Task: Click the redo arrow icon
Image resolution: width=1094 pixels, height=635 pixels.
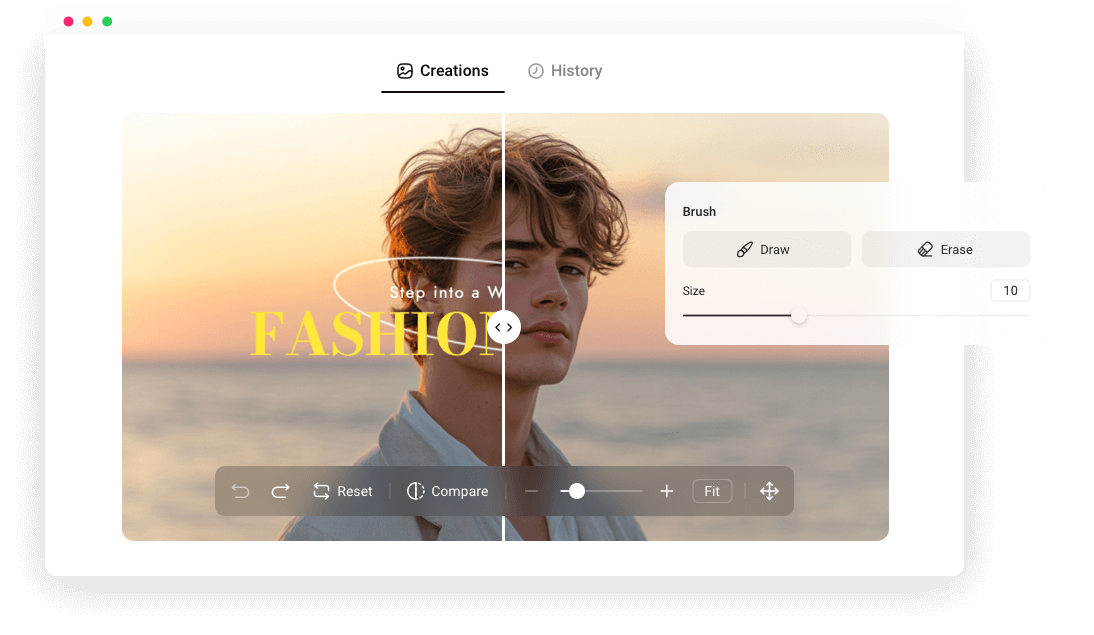Action: [280, 491]
